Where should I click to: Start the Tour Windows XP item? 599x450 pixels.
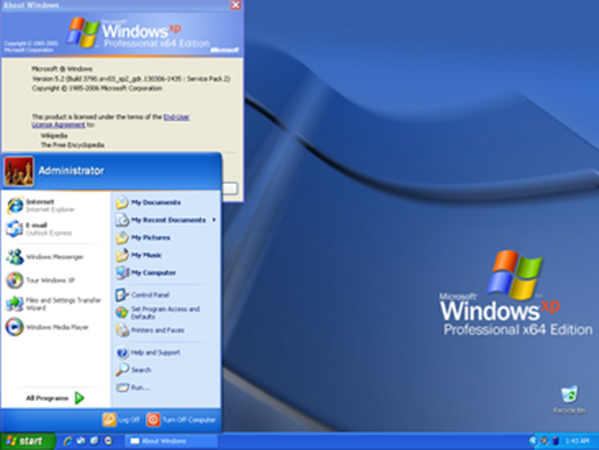(56, 280)
